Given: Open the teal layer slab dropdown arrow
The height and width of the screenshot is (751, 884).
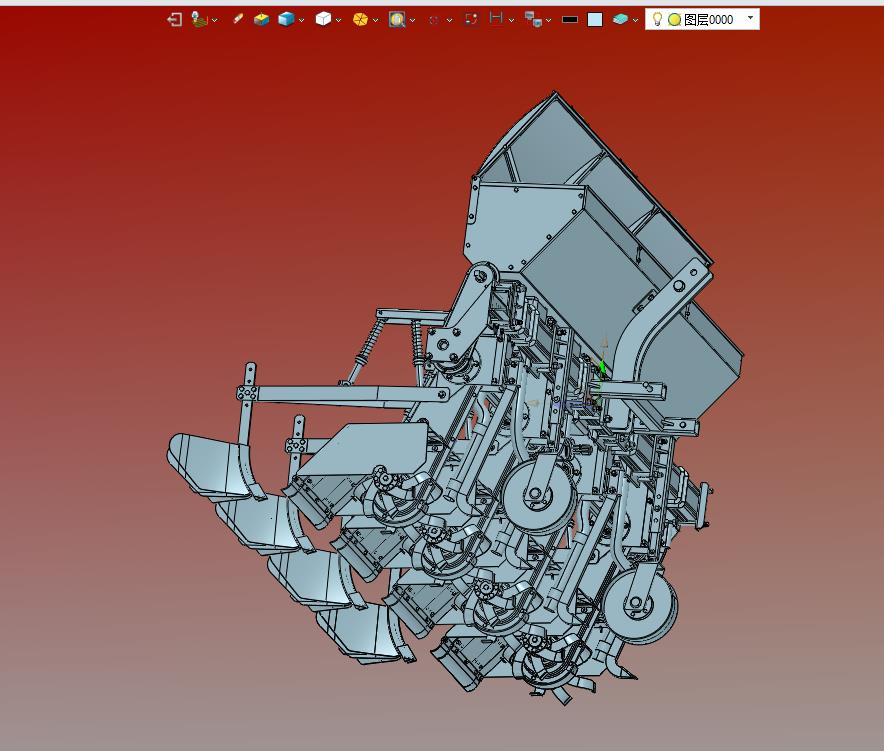Looking at the screenshot, I should click(635, 20).
